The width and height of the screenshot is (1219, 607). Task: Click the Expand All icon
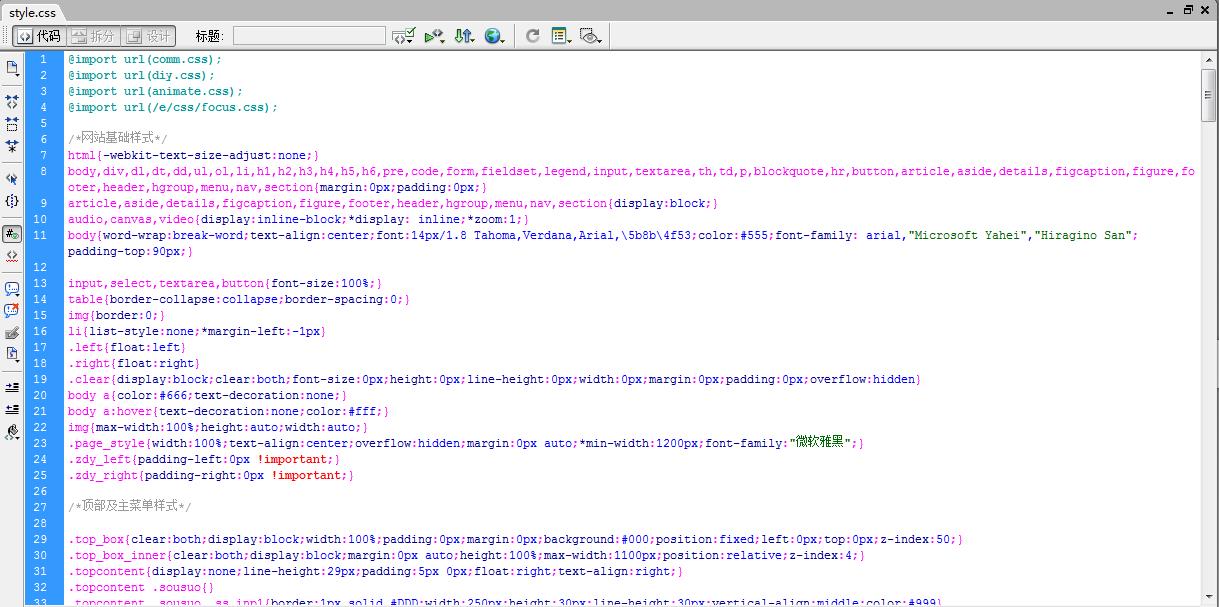(12, 146)
